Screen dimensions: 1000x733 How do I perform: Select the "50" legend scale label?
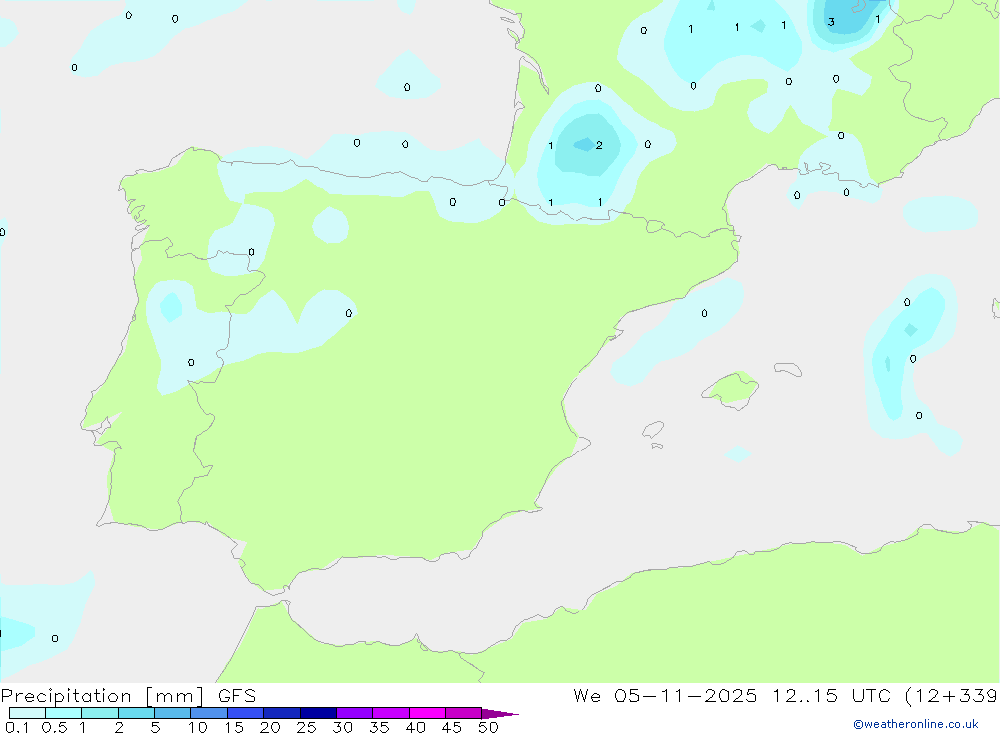point(488,727)
